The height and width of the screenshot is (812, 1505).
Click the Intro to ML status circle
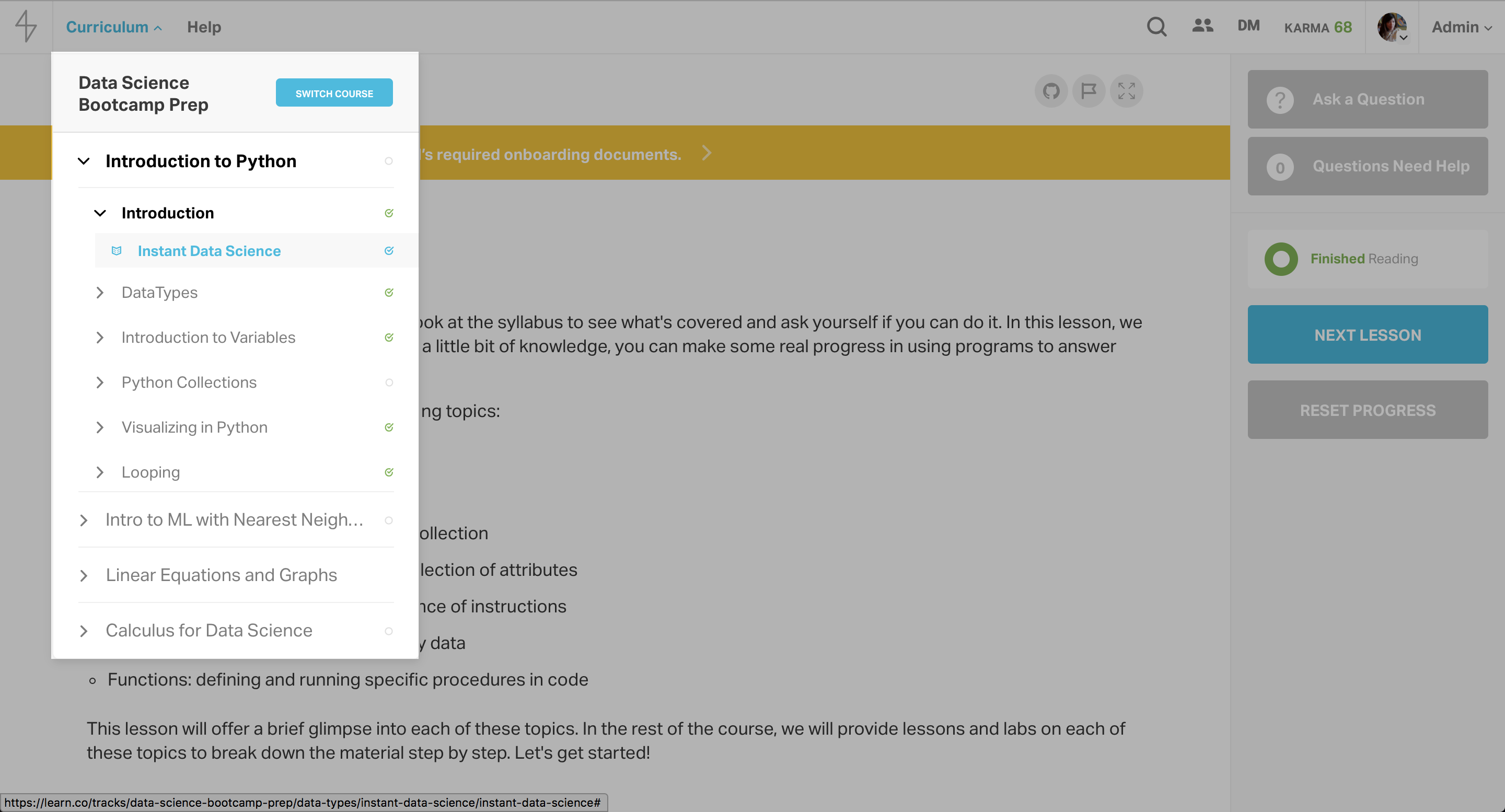tap(388, 520)
